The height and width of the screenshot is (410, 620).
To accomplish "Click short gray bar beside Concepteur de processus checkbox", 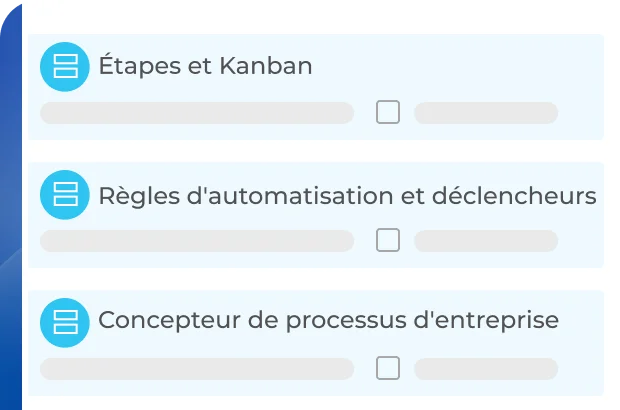I will 486,369.
